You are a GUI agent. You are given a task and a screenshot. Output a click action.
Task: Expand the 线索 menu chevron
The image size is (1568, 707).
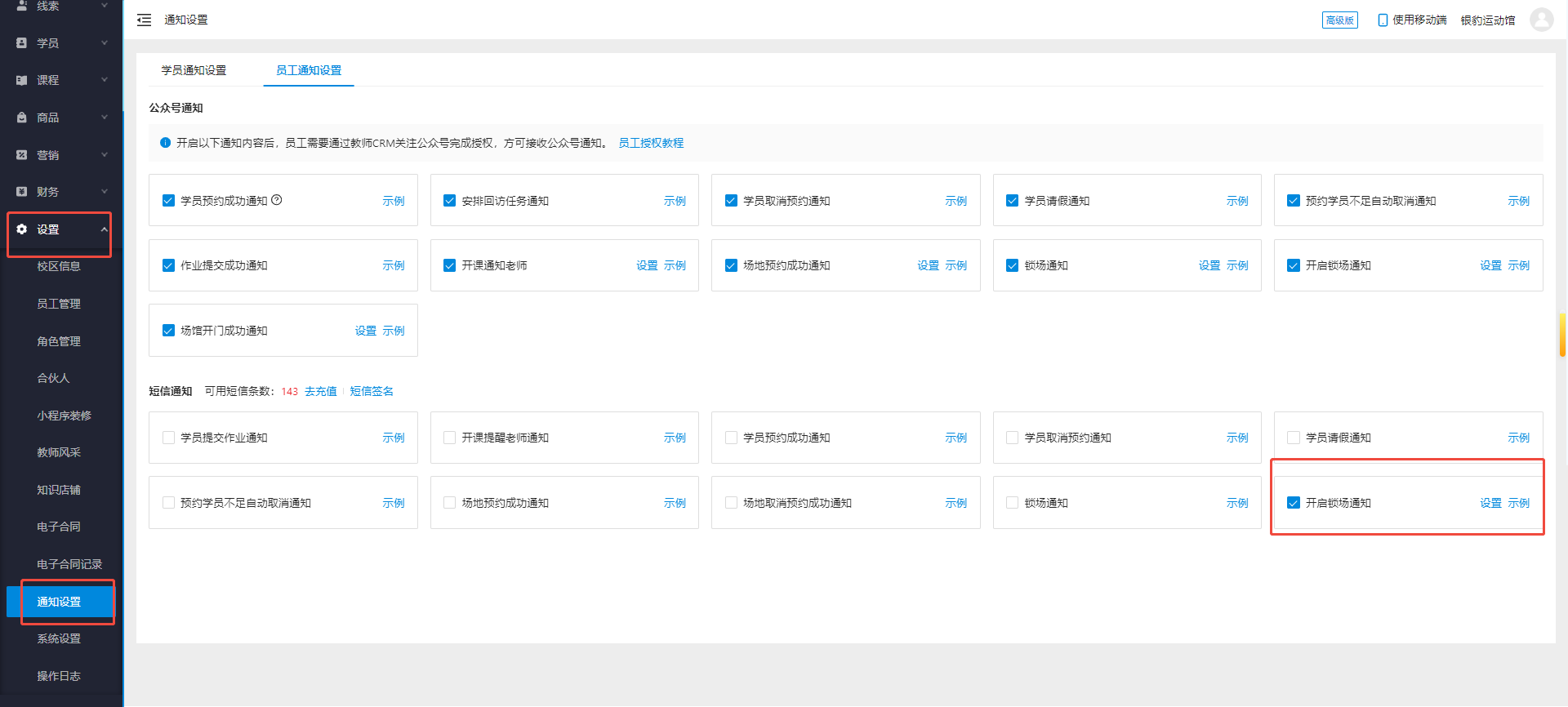point(105,6)
